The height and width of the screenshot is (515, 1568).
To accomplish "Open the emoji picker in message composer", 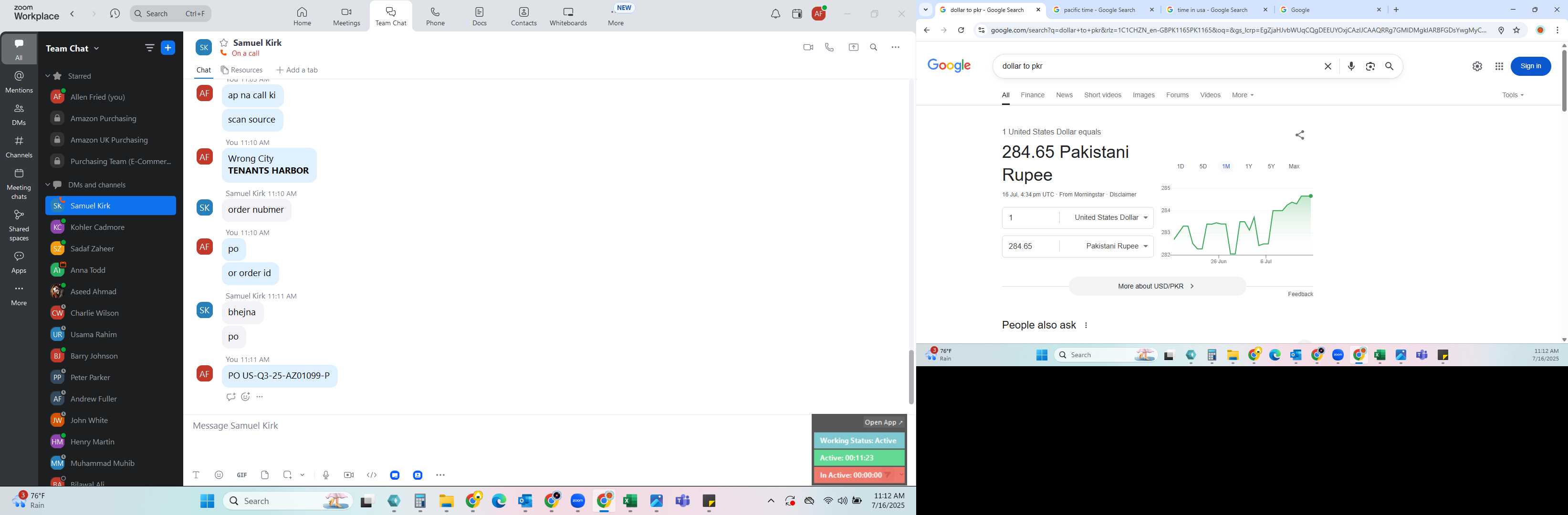I will (219, 475).
